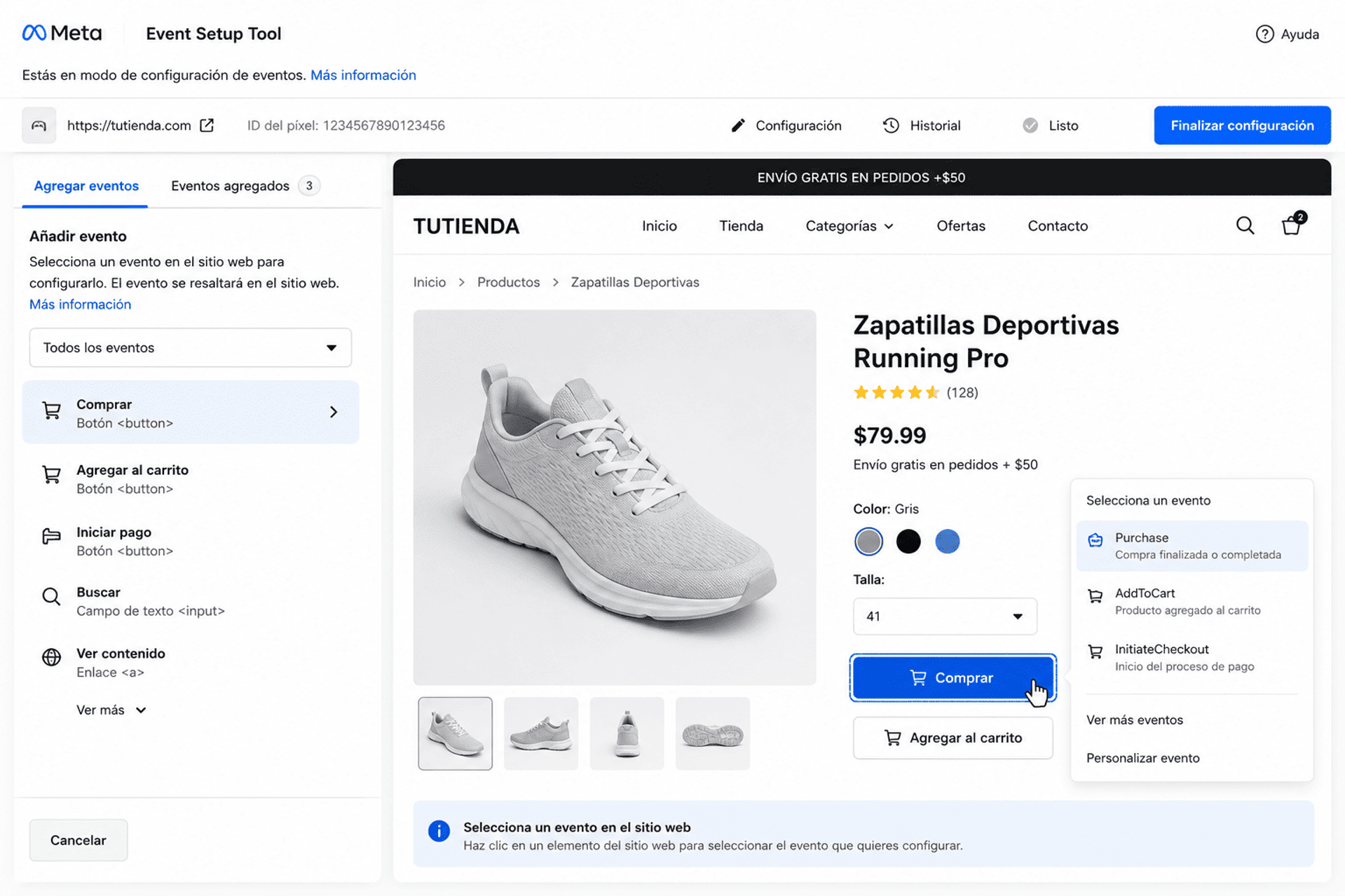Click the Iniciar pago card icon
This screenshot has width=1345, height=896.
pyautogui.click(x=51, y=537)
